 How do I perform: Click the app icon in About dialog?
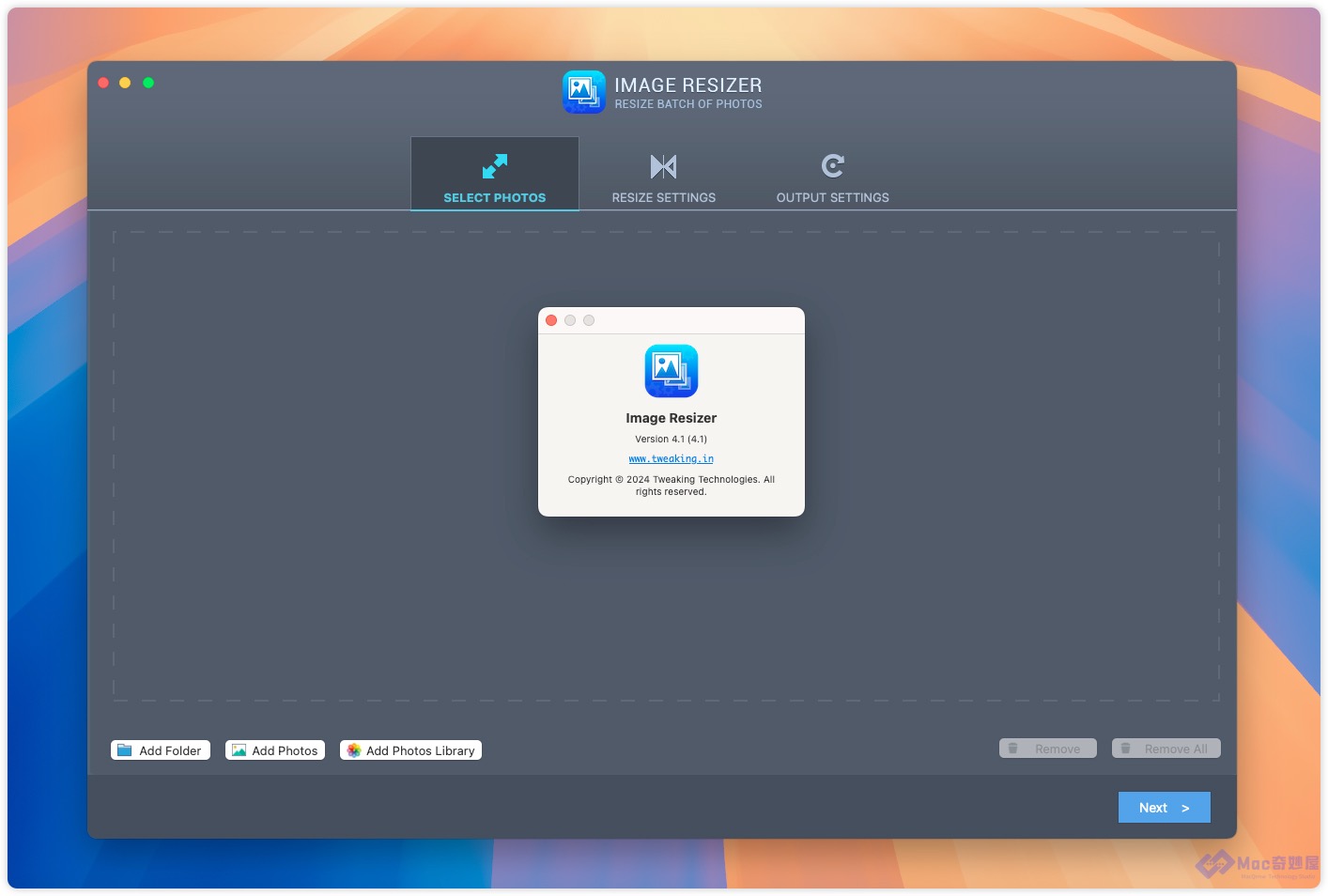672,371
